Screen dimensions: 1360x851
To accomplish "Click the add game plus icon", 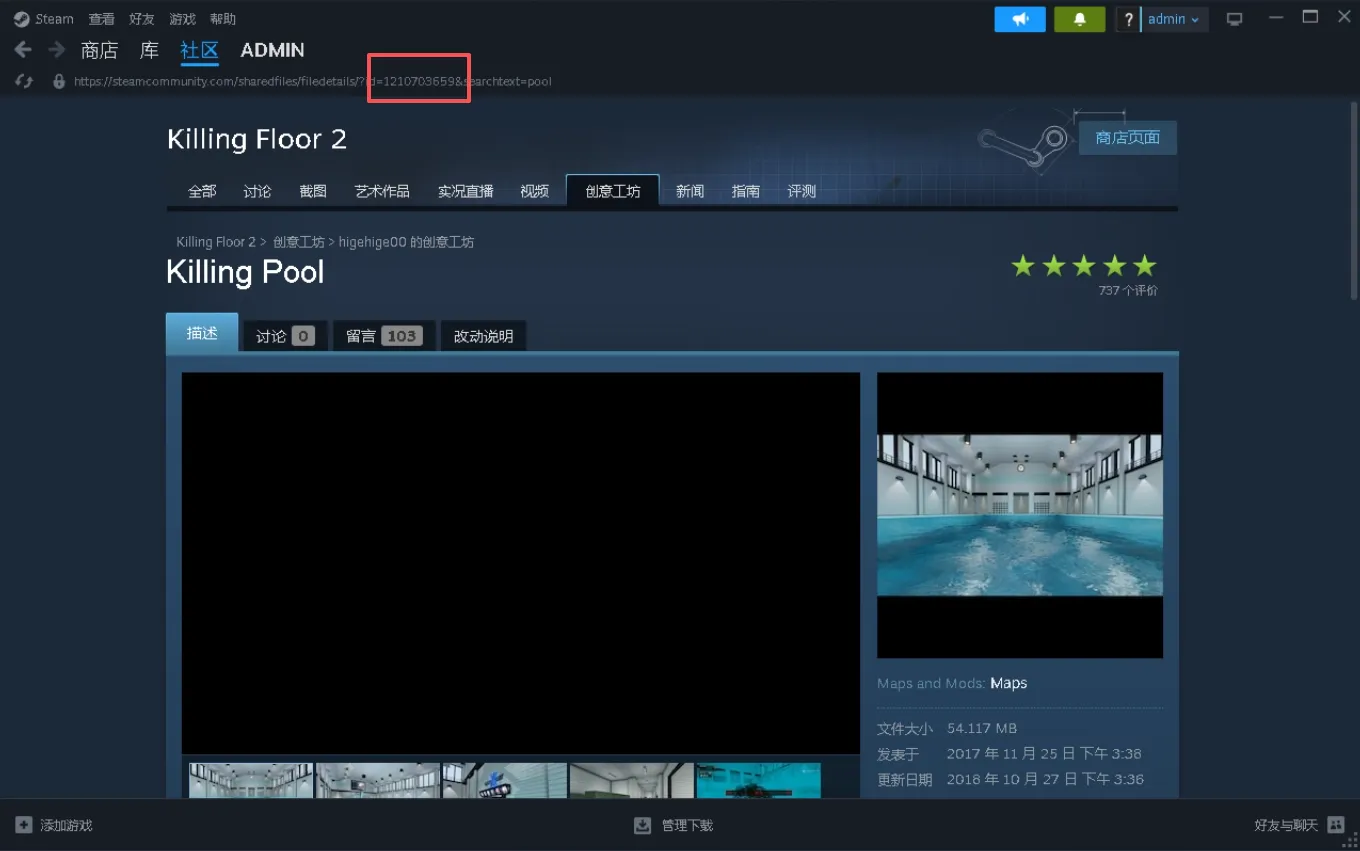I will (24, 825).
